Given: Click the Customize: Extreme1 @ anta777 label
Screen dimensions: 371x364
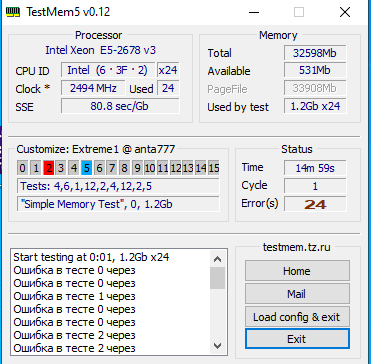Looking at the screenshot, I should [96, 149].
